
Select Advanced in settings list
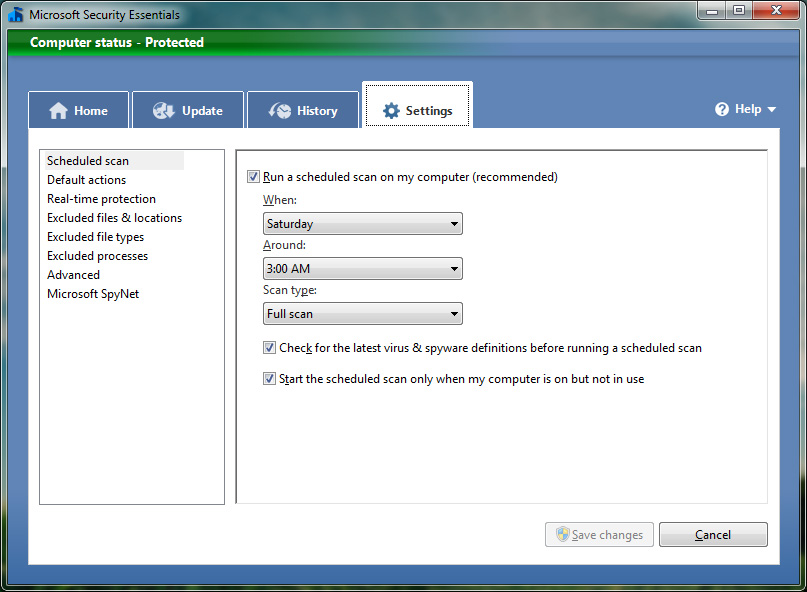73,275
